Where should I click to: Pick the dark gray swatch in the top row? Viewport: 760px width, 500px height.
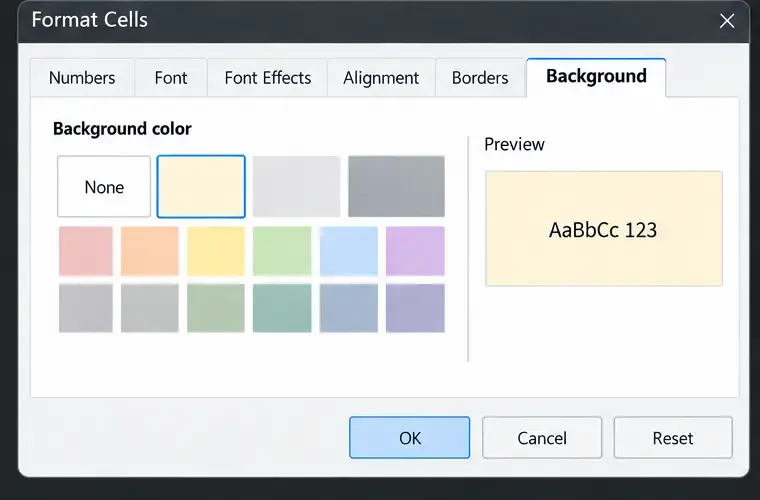[x=396, y=187]
